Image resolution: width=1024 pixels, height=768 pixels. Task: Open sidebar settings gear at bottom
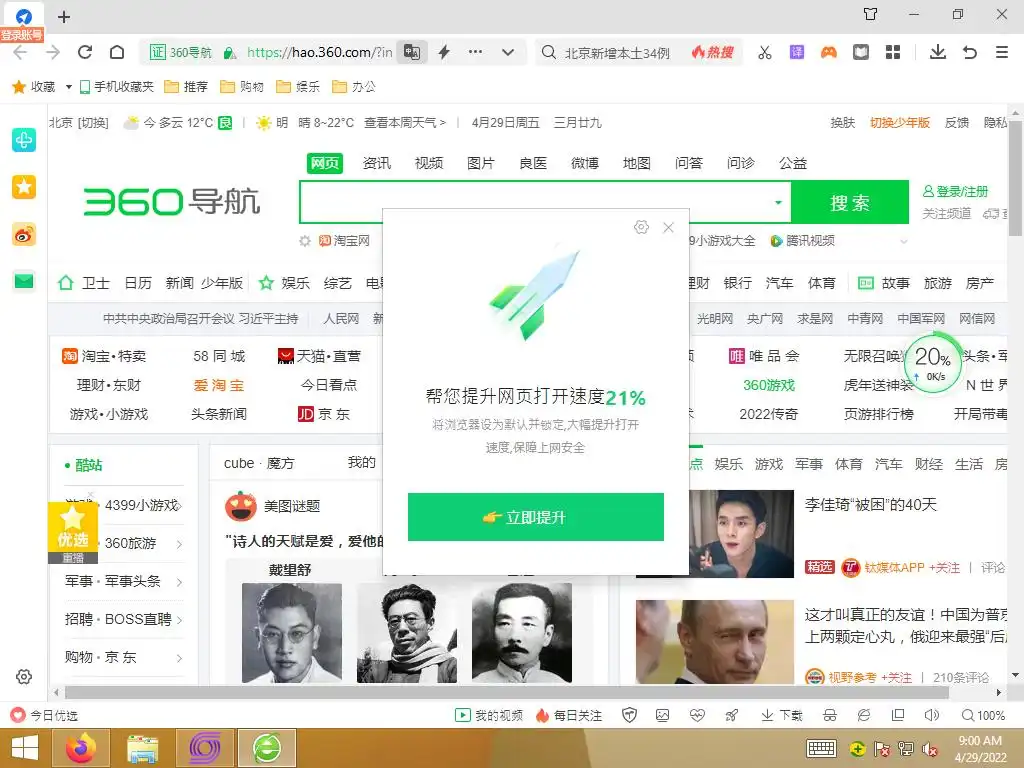pyautogui.click(x=24, y=677)
